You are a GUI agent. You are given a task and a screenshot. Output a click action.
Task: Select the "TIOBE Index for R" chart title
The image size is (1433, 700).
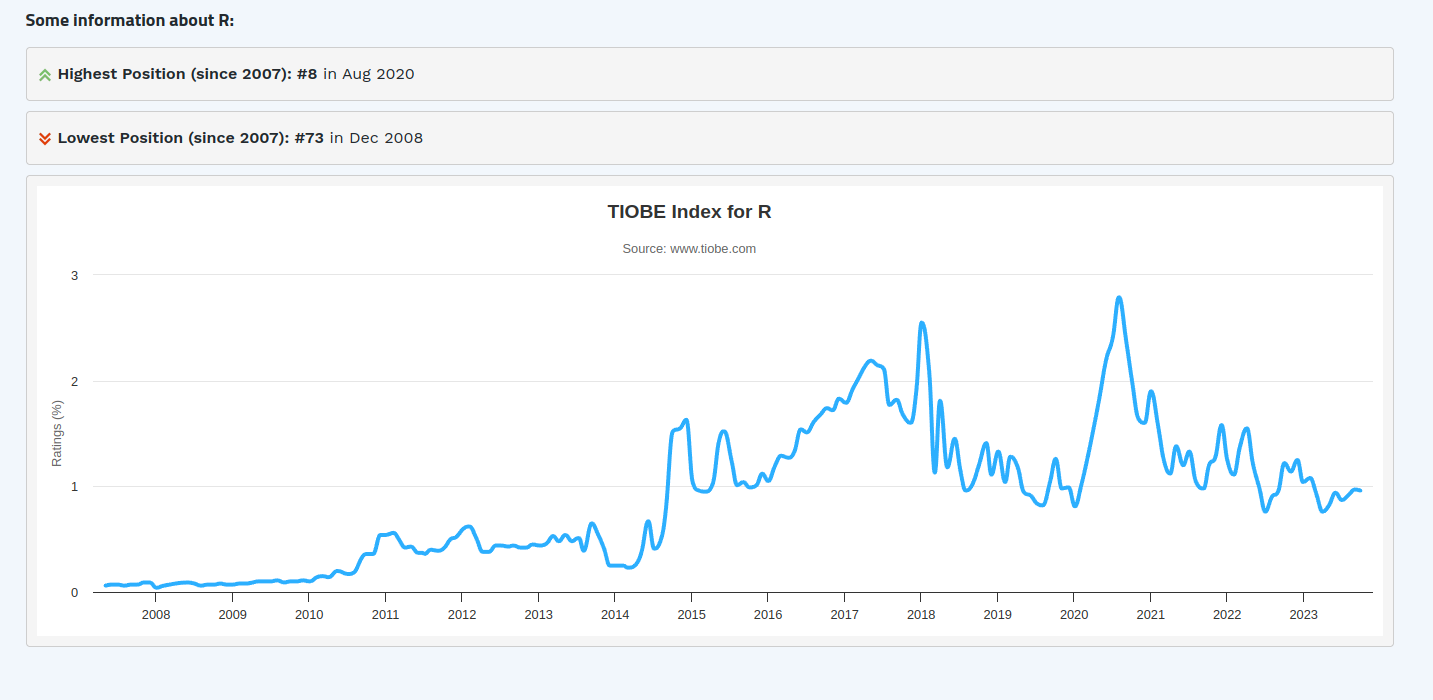(692, 212)
